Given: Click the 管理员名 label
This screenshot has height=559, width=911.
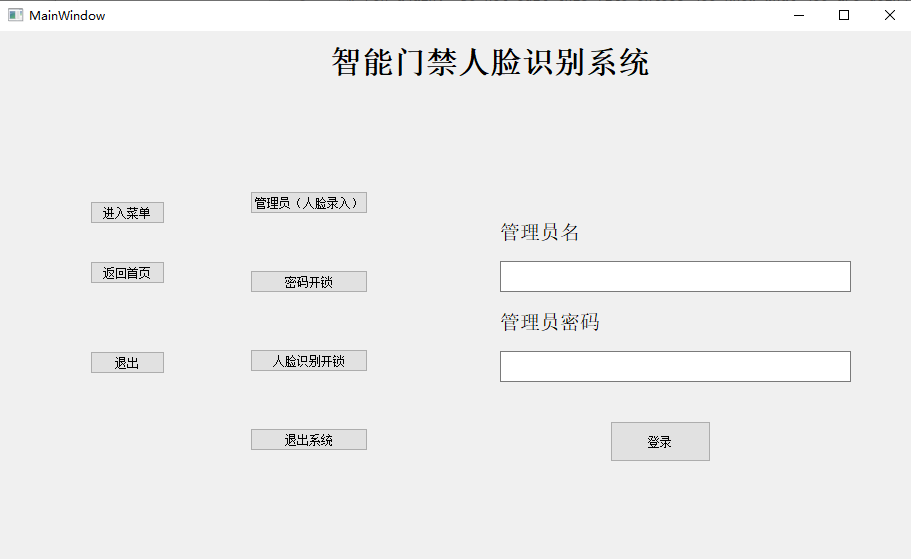Looking at the screenshot, I should (x=540, y=233).
